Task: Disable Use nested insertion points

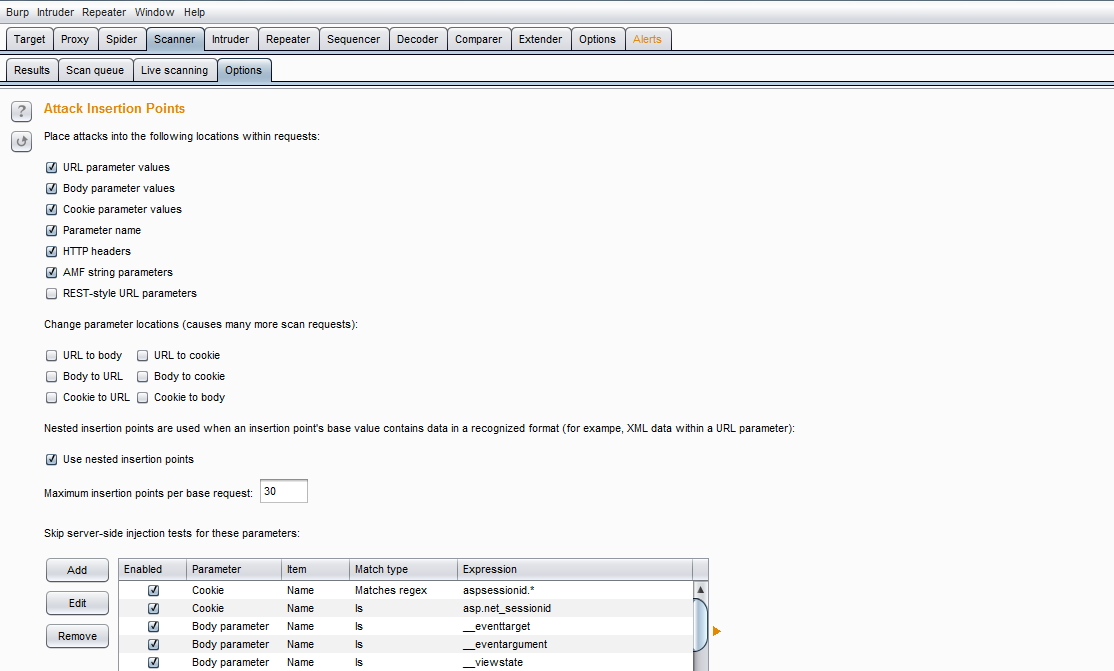Action: coord(51,460)
